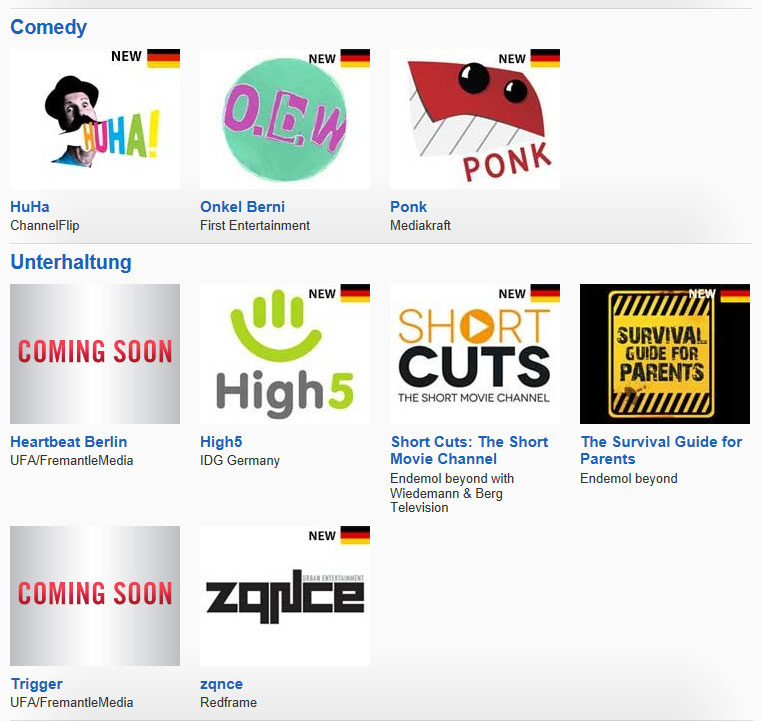Open the Ponk channel title link

[x=408, y=207]
